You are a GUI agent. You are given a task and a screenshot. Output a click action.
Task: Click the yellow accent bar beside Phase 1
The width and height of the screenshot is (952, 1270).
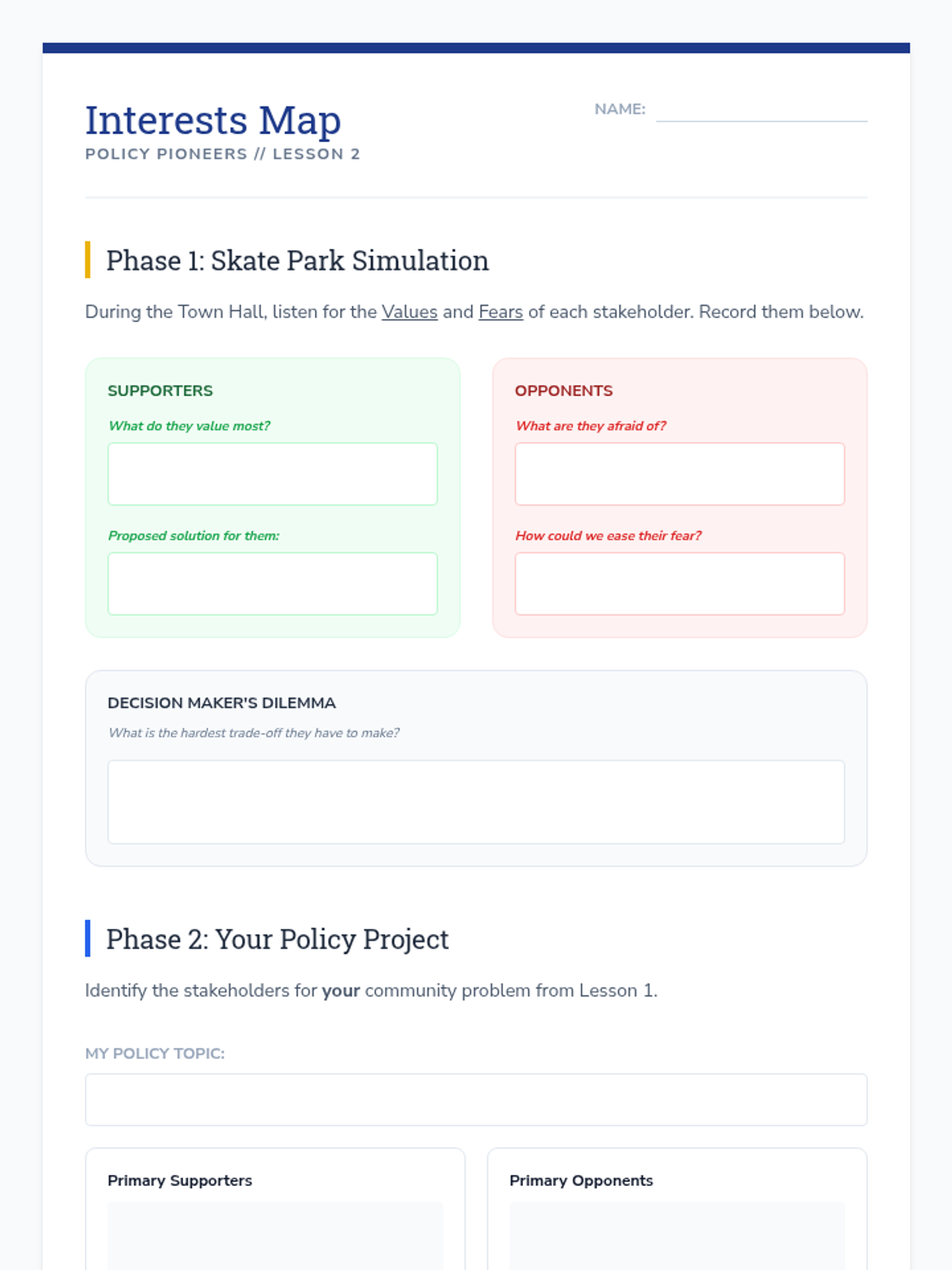coord(88,260)
